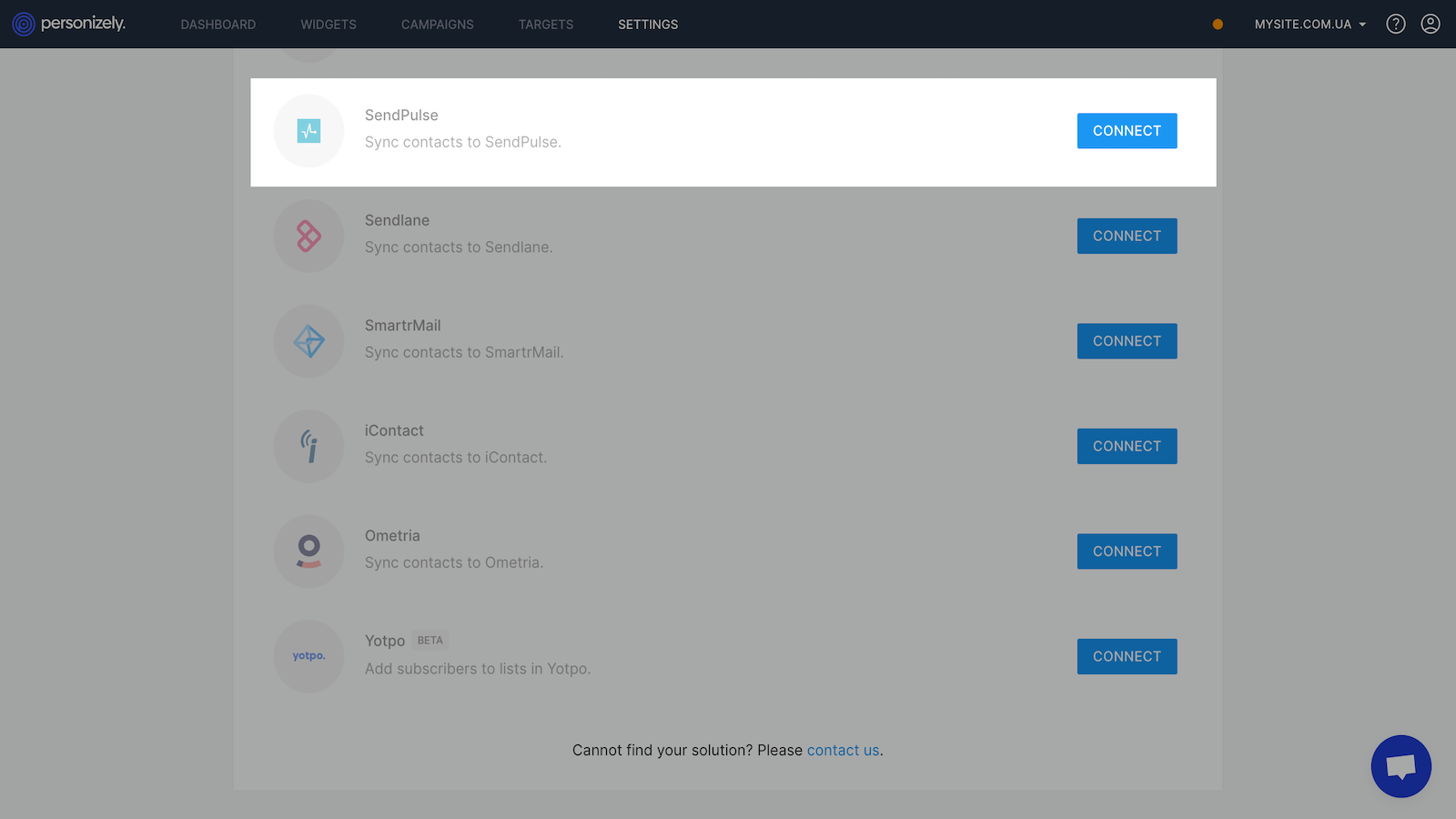Image resolution: width=1456 pixels, height=819 pixels.
Task: Click the SmartrMail logo icon
Action: 308,341
